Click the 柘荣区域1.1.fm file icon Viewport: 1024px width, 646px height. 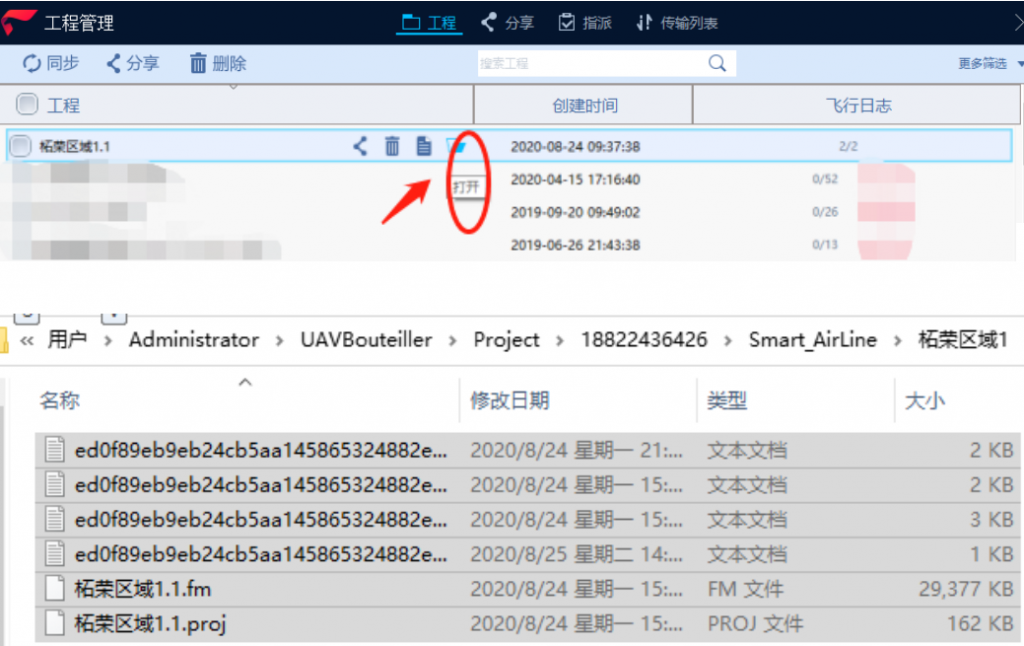tap(55, 589)
